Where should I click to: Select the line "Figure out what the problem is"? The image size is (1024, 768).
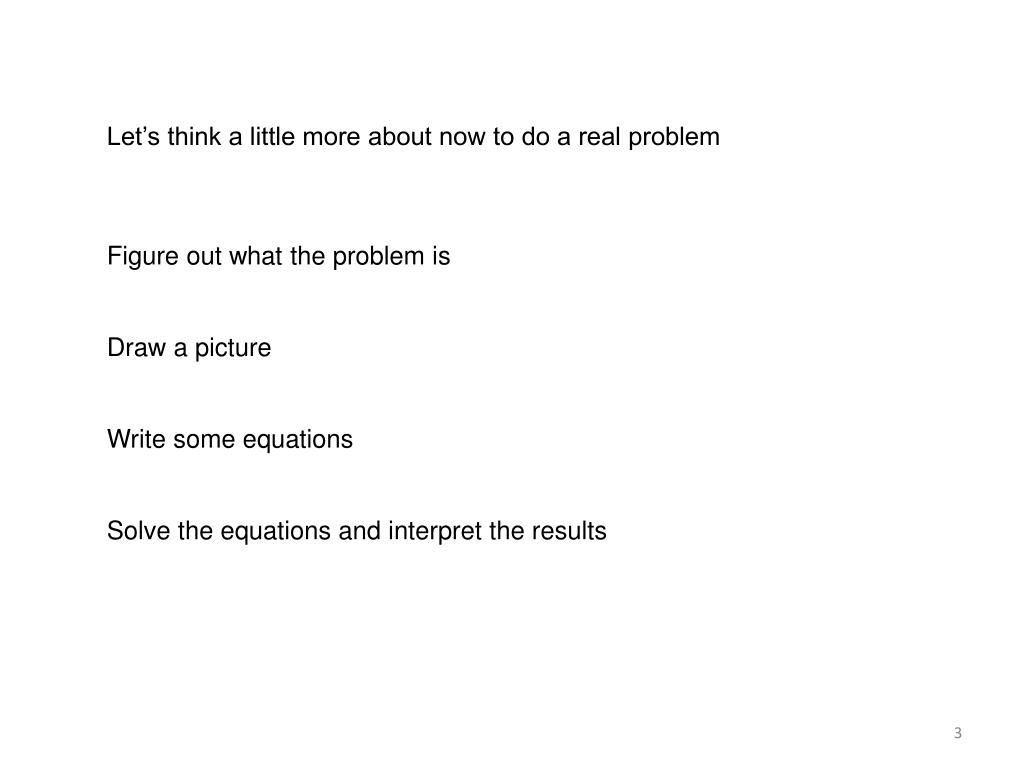click(x=279, y=257)
